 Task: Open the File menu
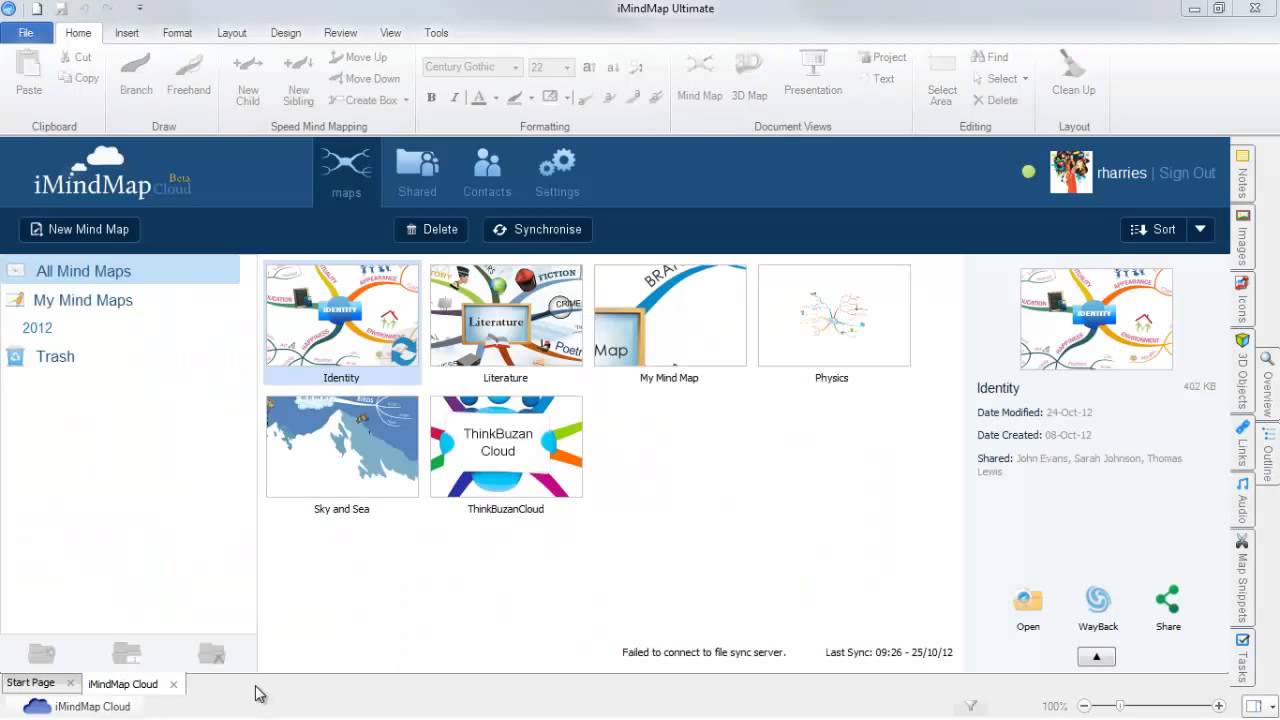tap(26, 33)
